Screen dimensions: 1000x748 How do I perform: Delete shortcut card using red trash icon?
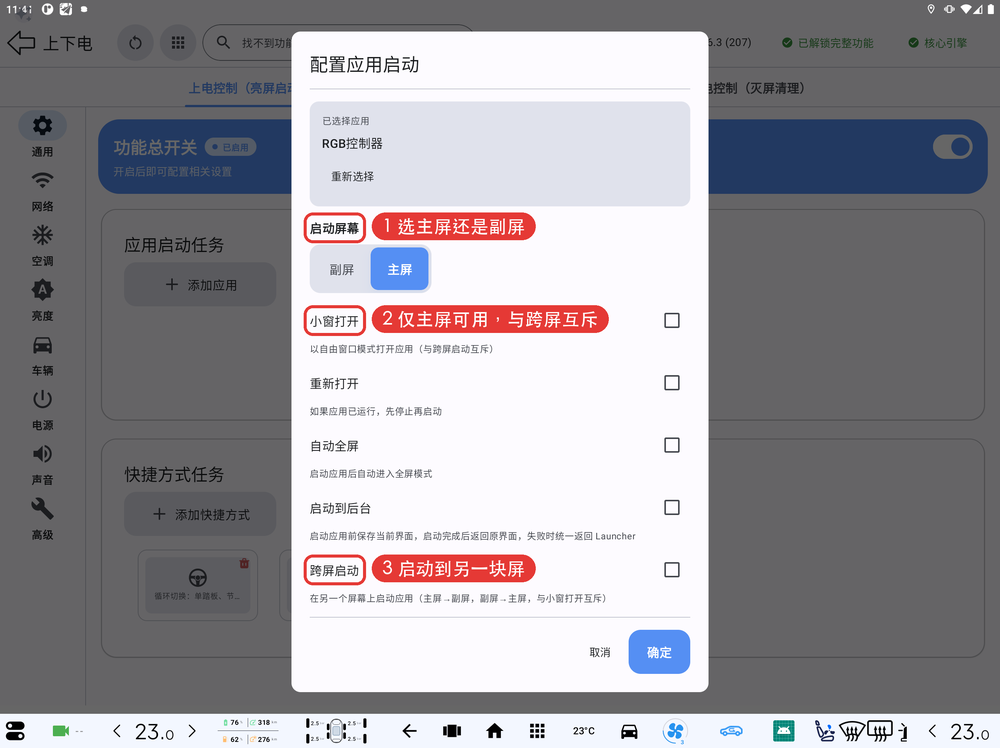pos(244,564)
